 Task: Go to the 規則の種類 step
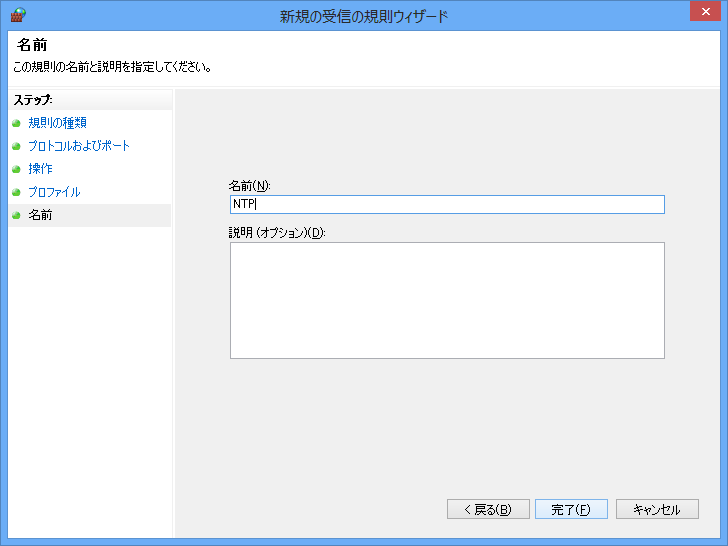pyautogui.click(x=57, y=123)
